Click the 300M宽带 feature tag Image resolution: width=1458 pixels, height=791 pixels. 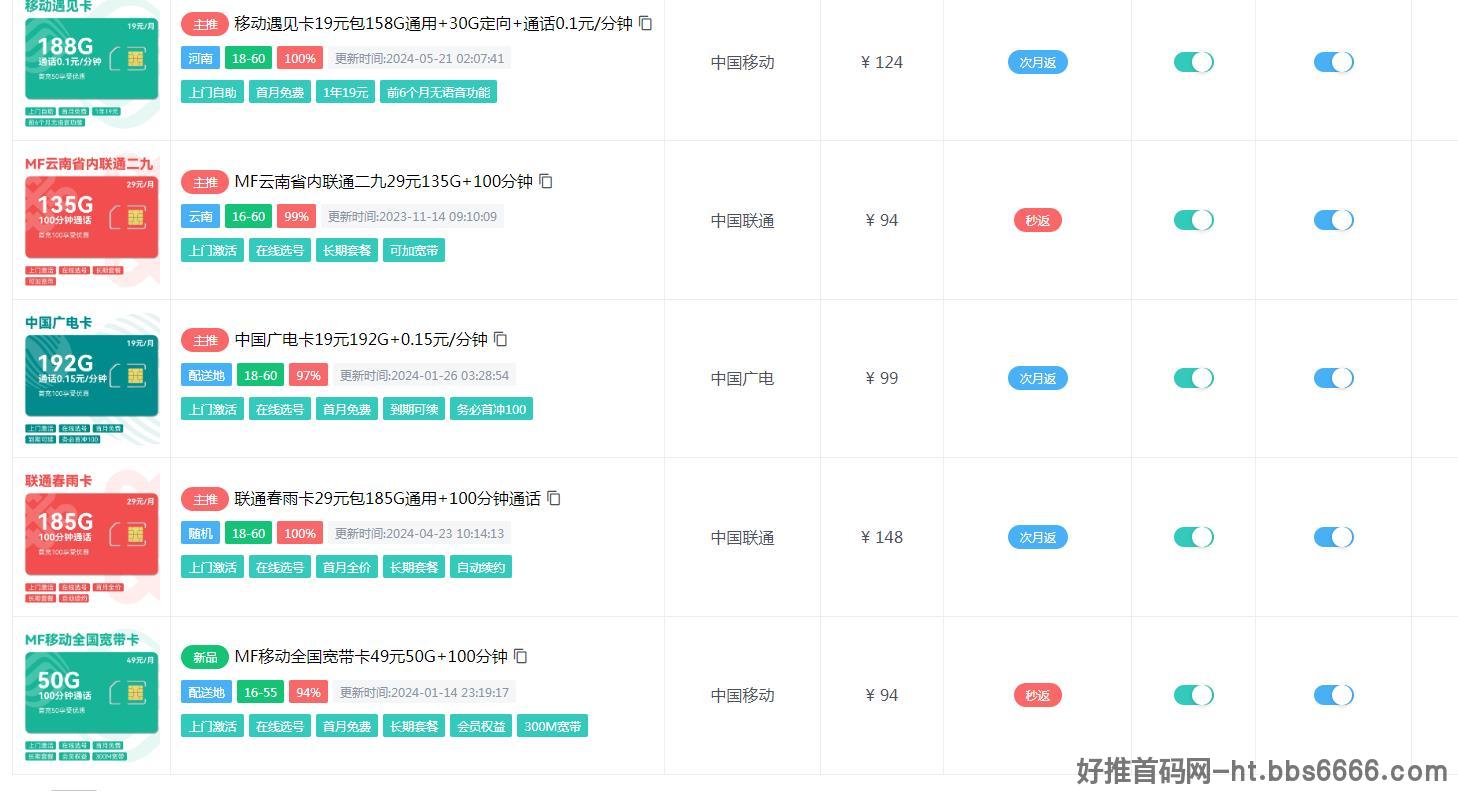click(552, 726)
